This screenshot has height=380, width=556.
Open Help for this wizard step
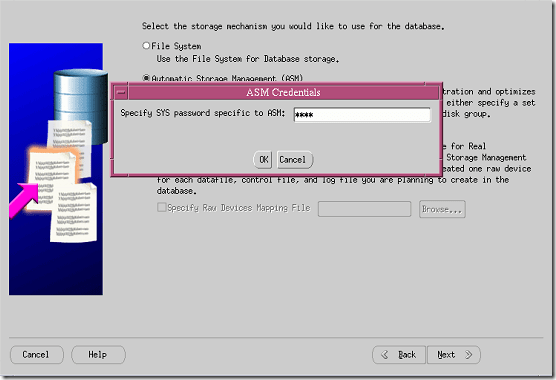98,354
